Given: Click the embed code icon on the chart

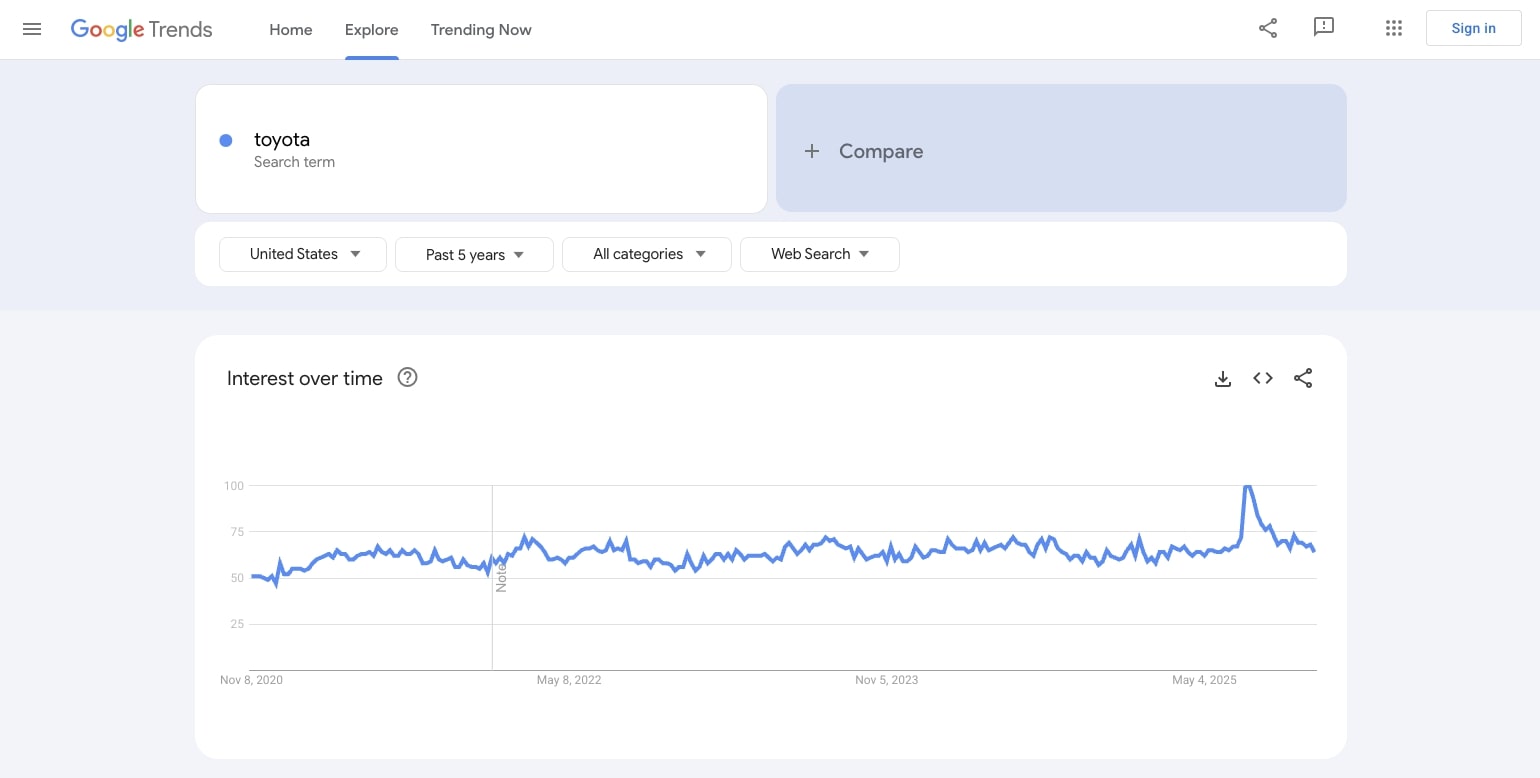Looking at the screenshot, I should (x=1262, y=378).
